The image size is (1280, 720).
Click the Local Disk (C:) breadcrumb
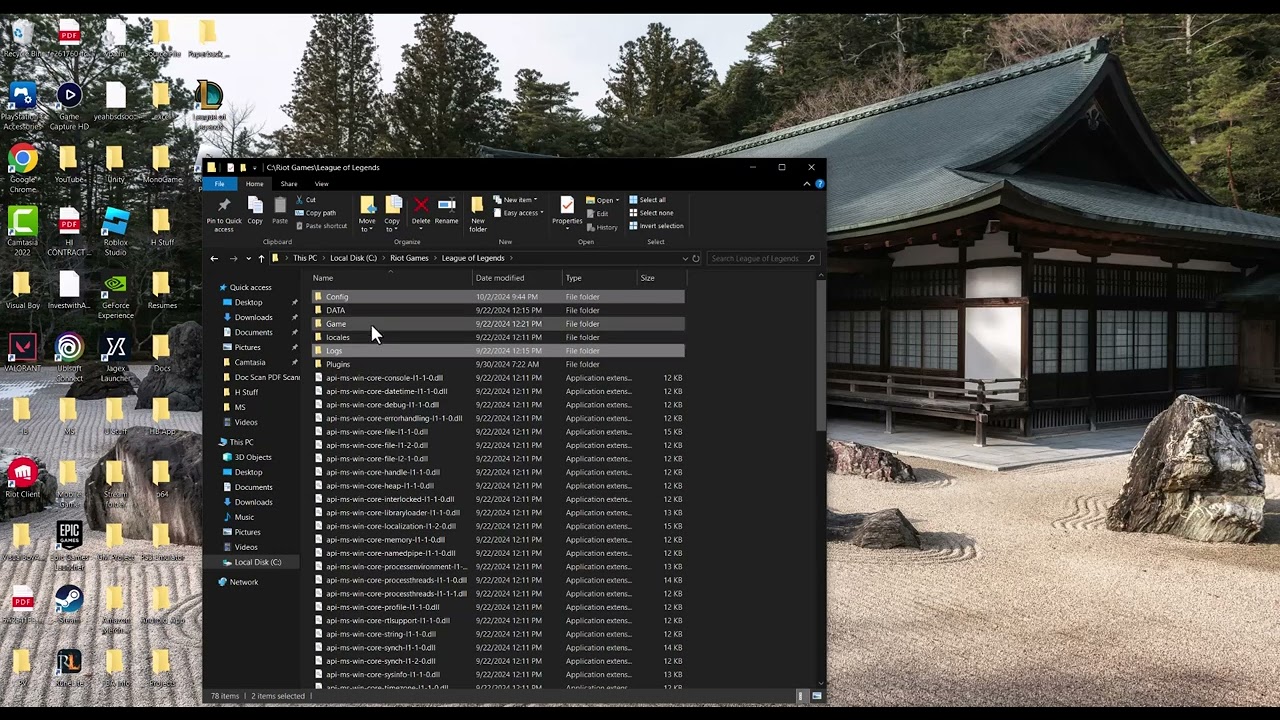pos(353,259)
